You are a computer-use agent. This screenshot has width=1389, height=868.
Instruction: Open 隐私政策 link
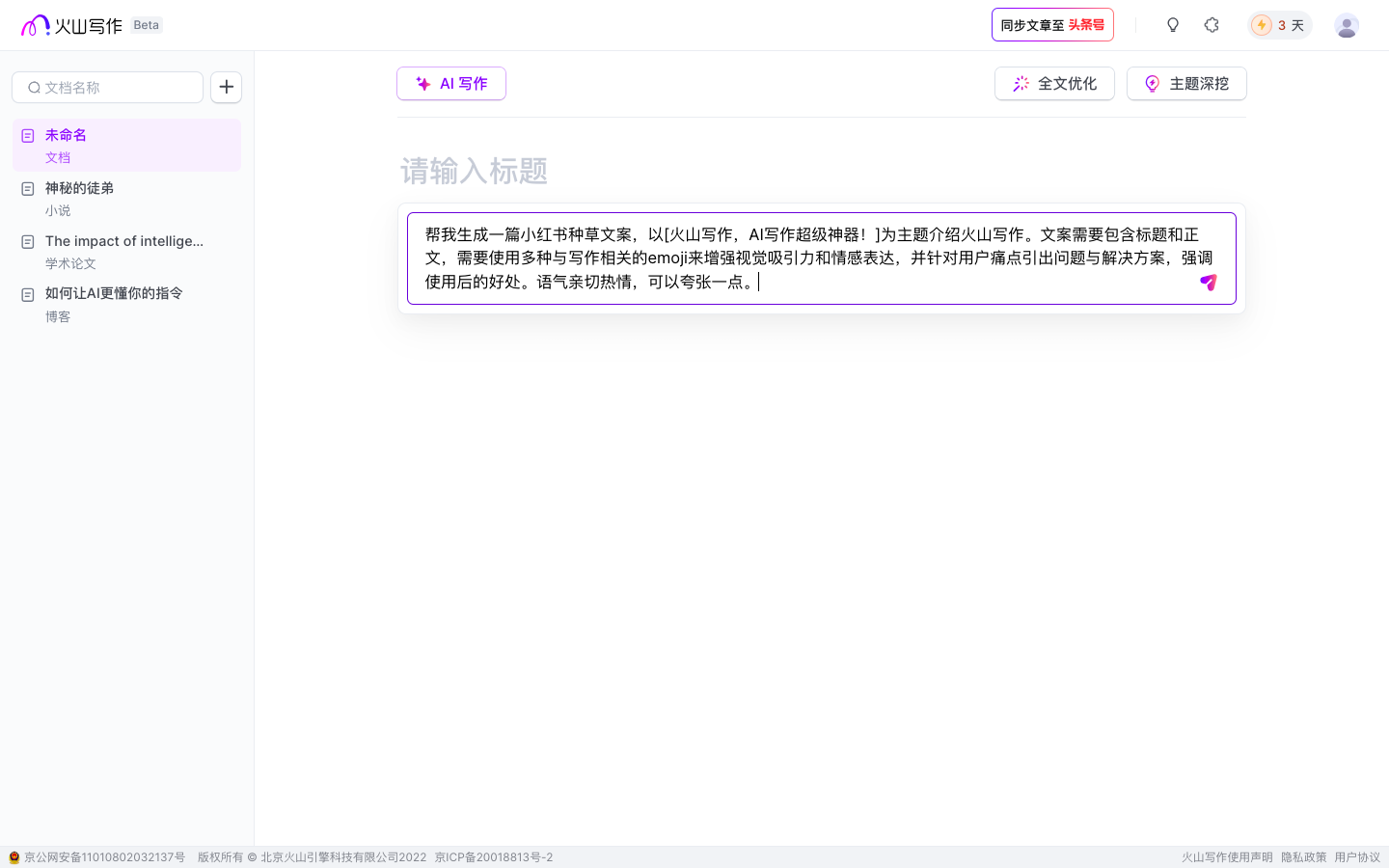tap(1304, 857)
